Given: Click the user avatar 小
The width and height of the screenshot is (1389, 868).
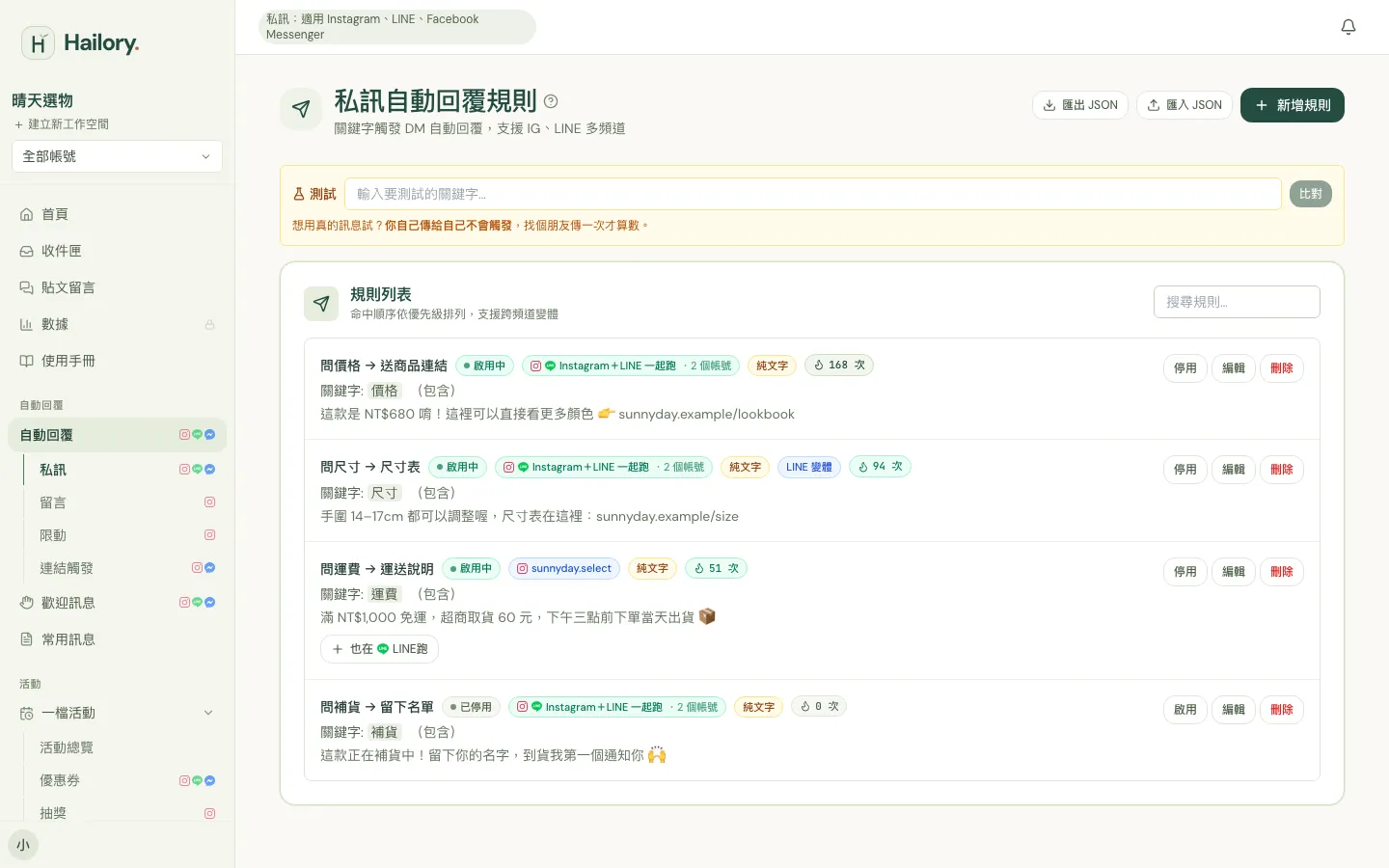Looking at the screenshot, I should click(23, 845).
